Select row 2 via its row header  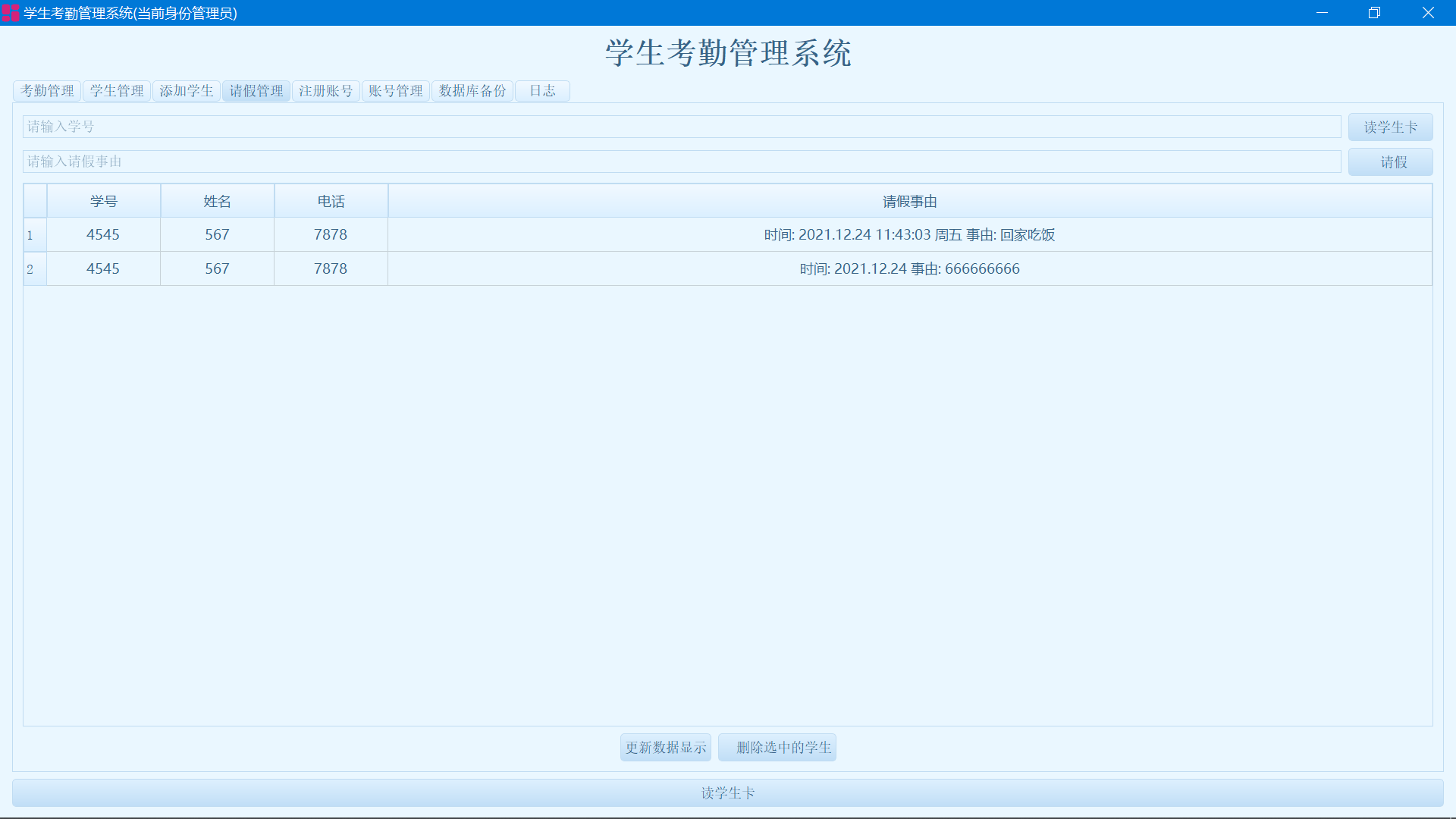pos(35,269)
